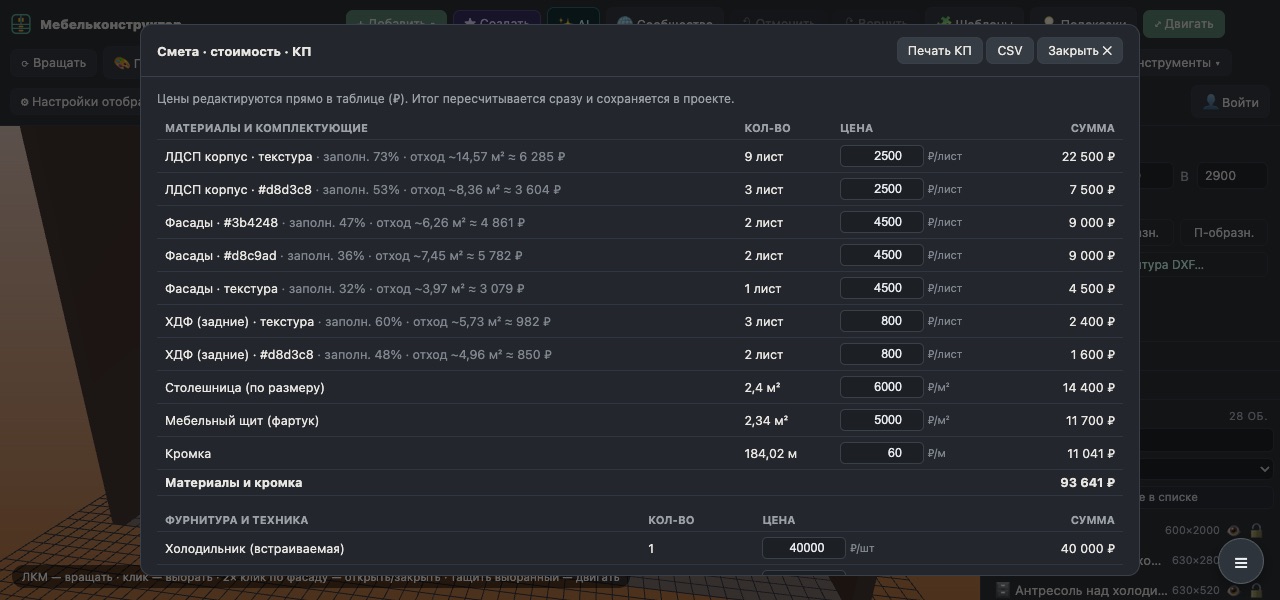Toggle the lock icon on the 600×2000 object

(x=1256, y=531)
